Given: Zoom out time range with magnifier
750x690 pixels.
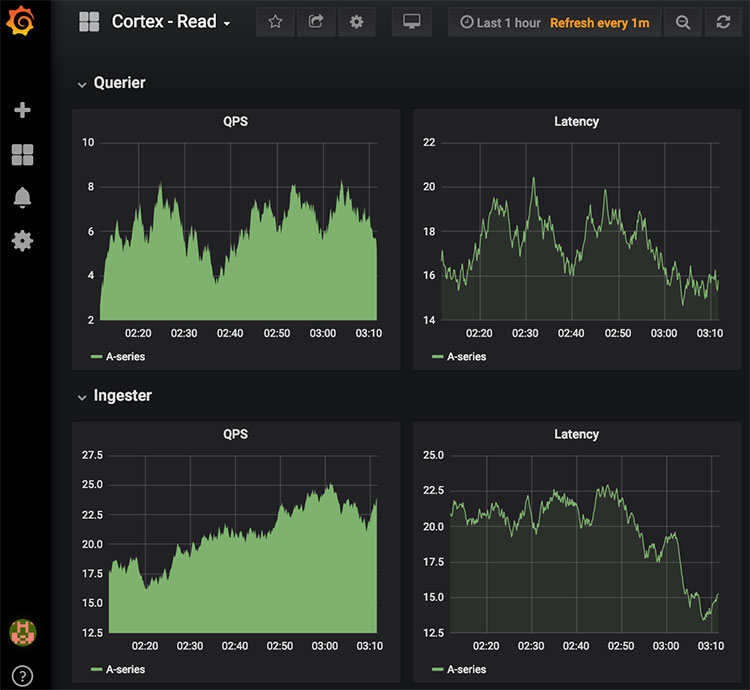Looking at the screenshot, I should [x=683, y=22].
